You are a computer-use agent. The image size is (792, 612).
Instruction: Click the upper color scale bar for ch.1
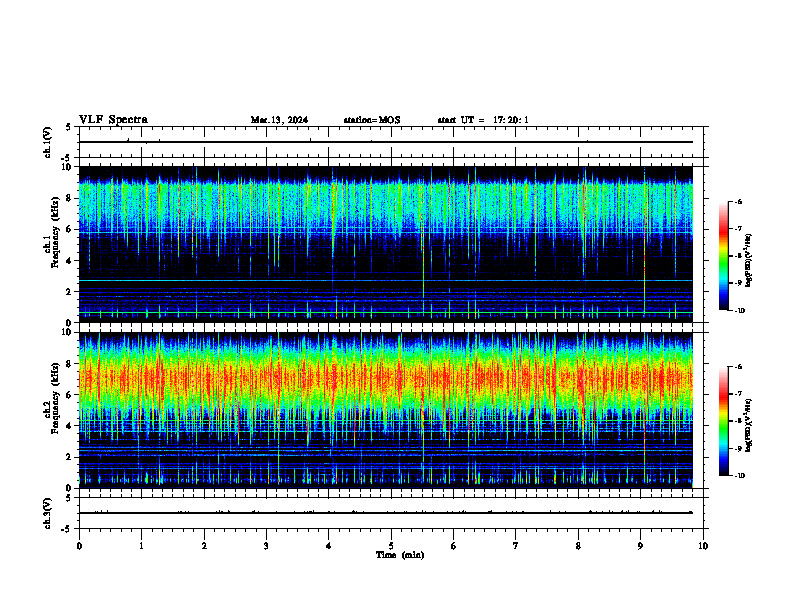click(724, 256)
